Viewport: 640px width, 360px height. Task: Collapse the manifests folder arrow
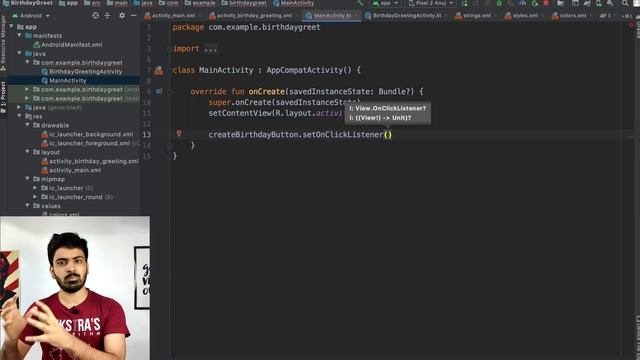(19, 36)
